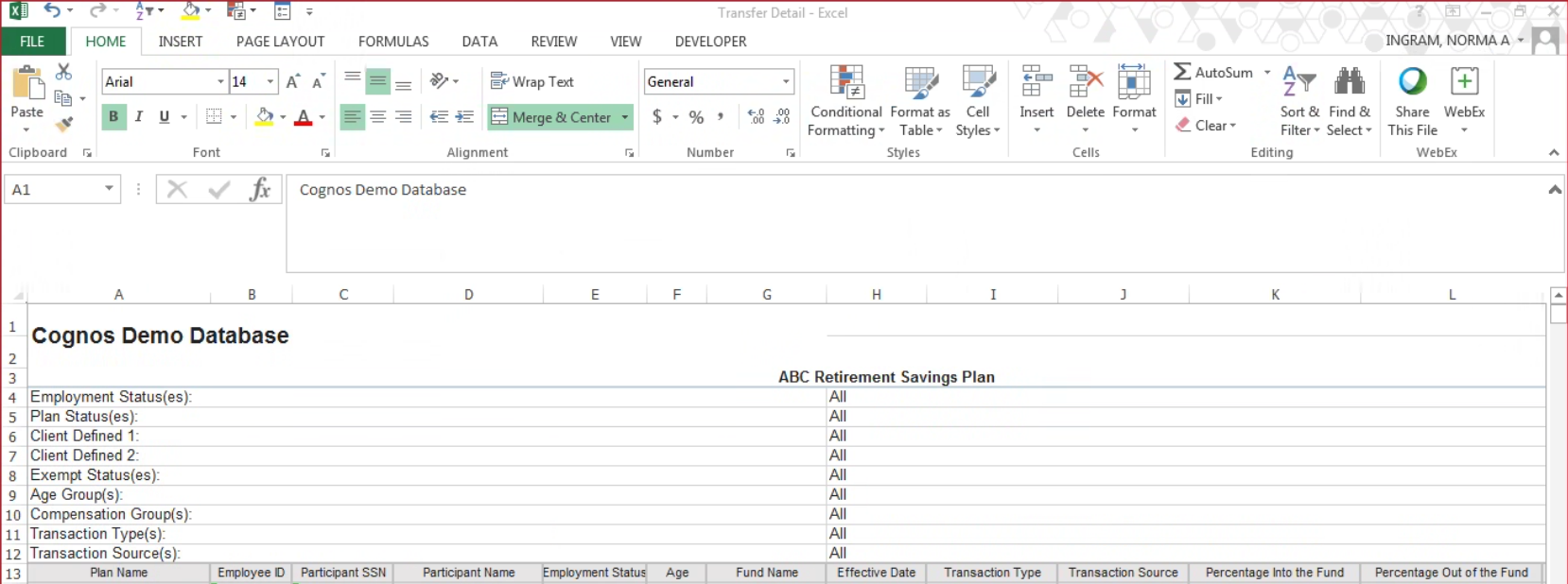This screenshot has width=1568, height=584.
Task: Click the Delete cells icon
Action: (1085, 82)
